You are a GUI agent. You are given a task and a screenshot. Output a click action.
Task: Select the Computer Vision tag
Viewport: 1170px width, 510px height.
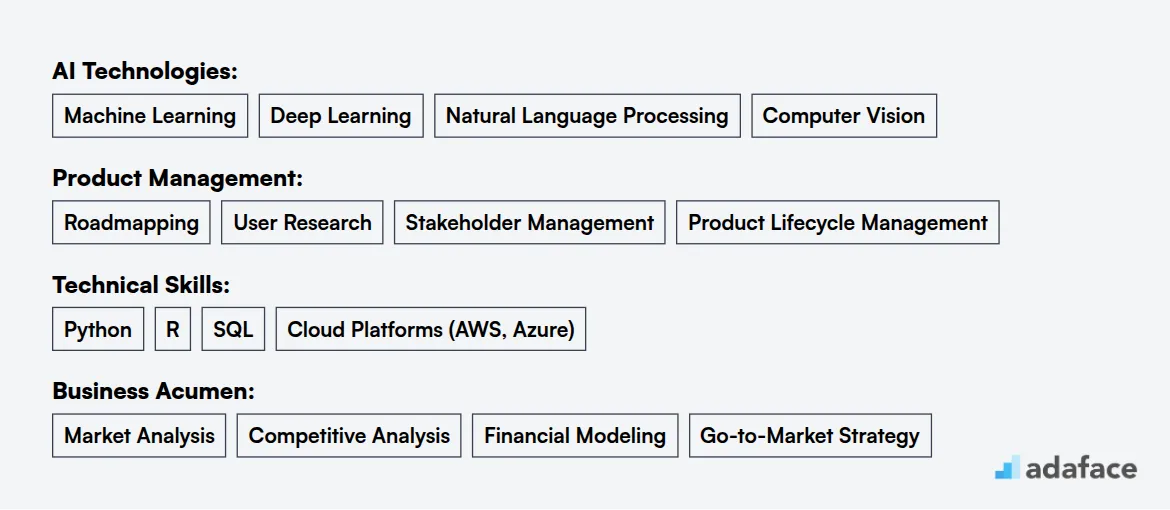[843, 116]
